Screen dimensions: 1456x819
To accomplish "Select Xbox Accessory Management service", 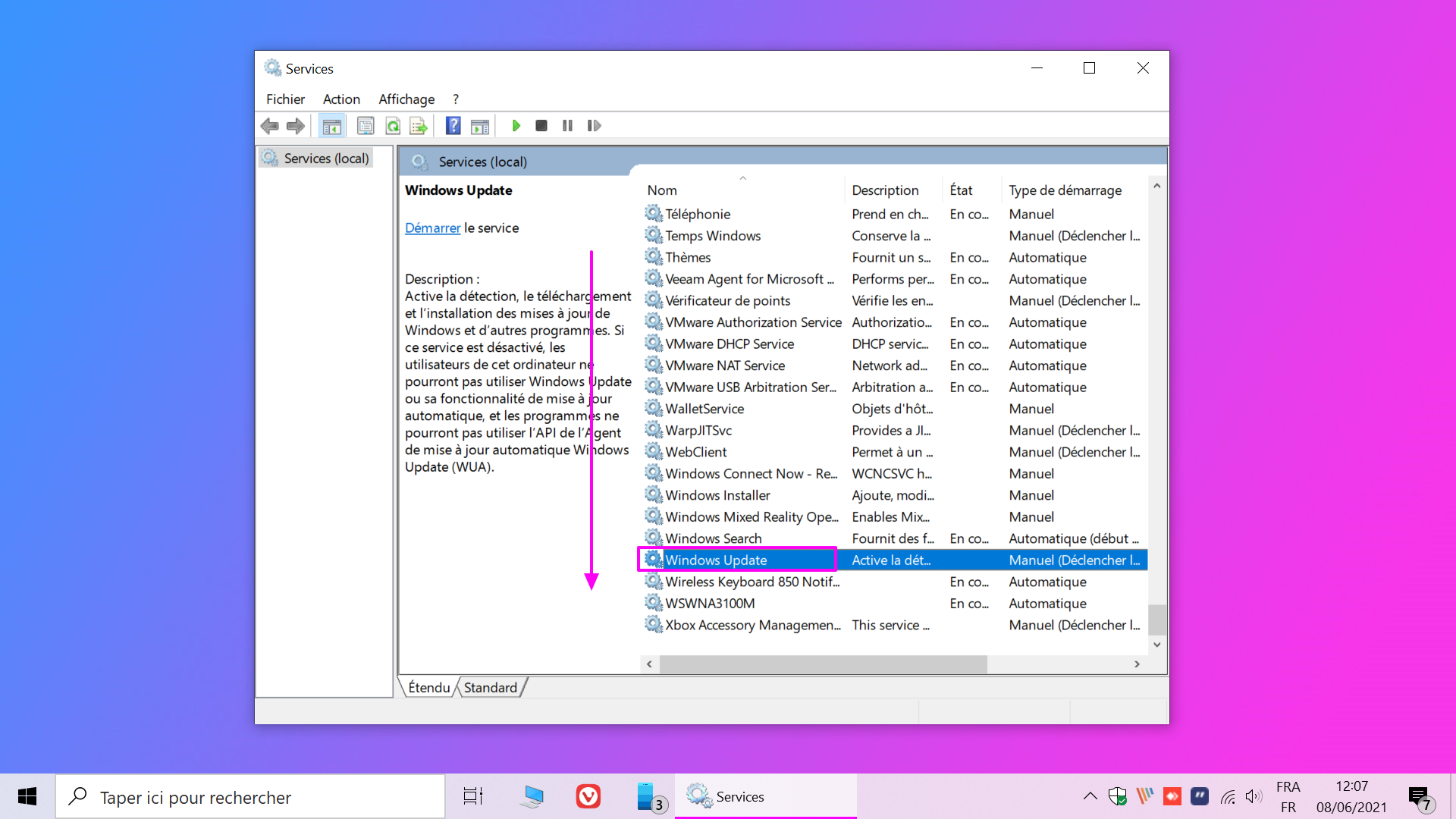I will click(895, 625).
